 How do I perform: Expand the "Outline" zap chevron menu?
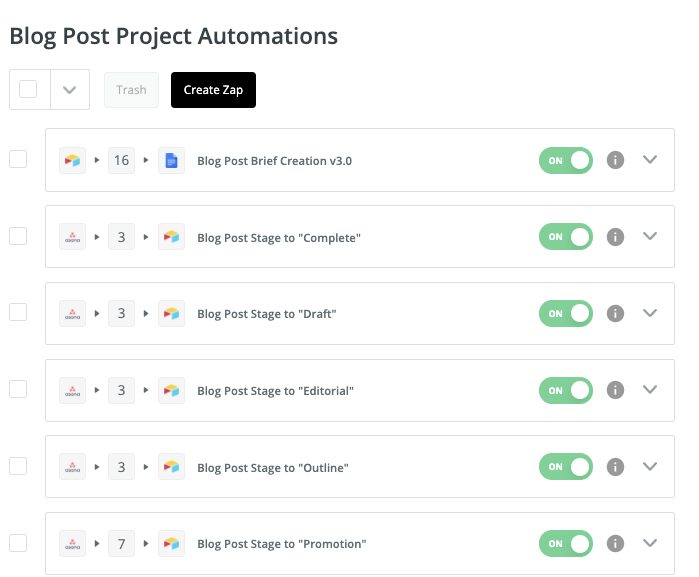click(650, 466)
